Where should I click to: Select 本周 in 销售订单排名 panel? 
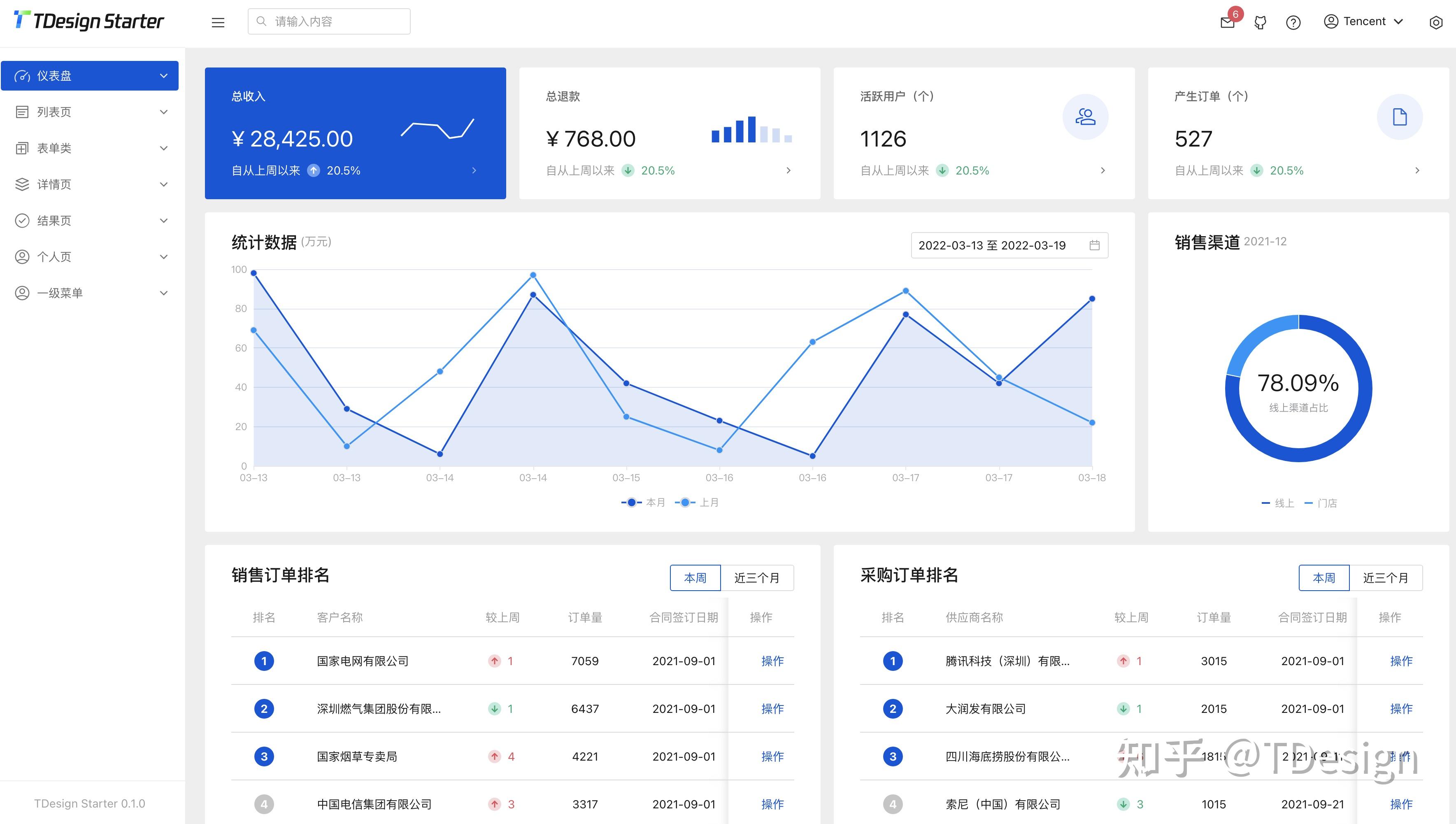[x=695, y=578]
